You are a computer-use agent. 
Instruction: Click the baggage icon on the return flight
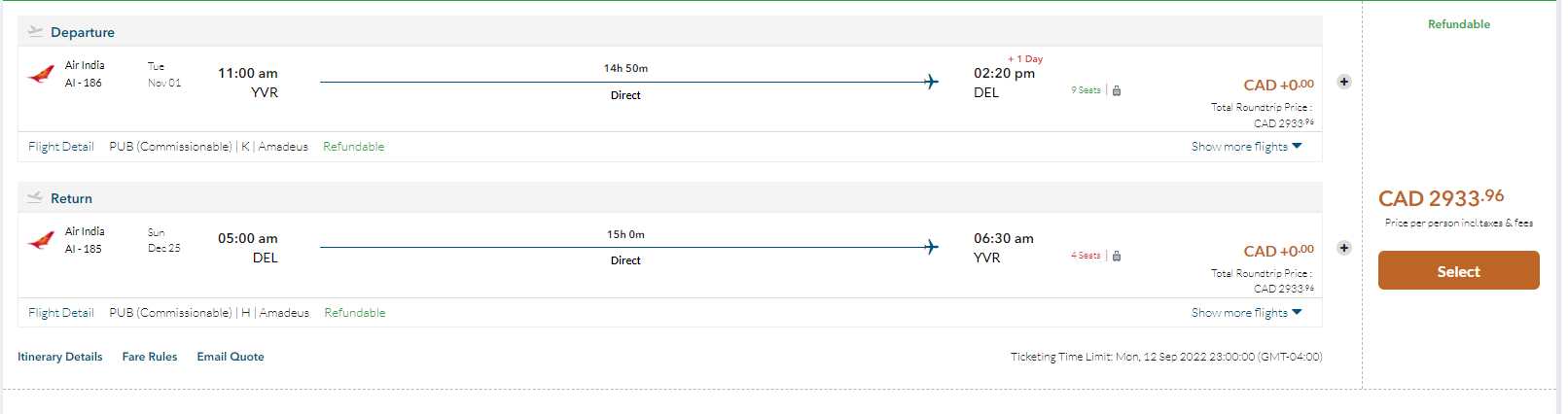1117,256
